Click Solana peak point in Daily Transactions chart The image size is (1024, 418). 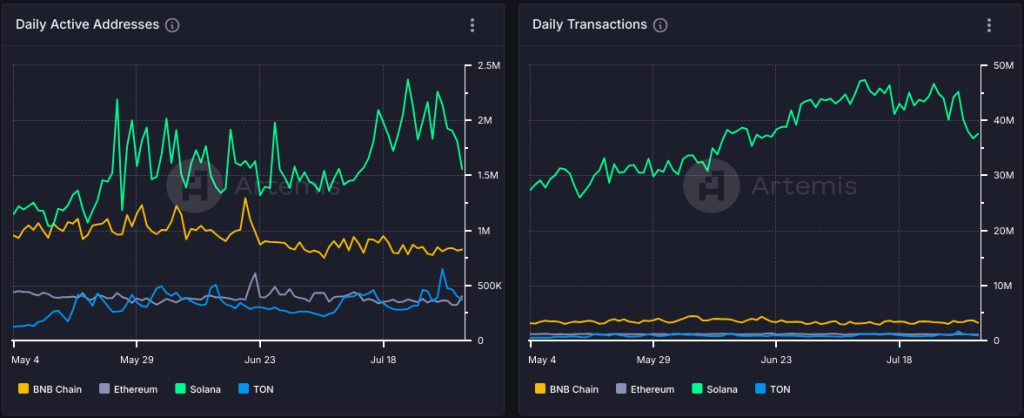point(865,80)
